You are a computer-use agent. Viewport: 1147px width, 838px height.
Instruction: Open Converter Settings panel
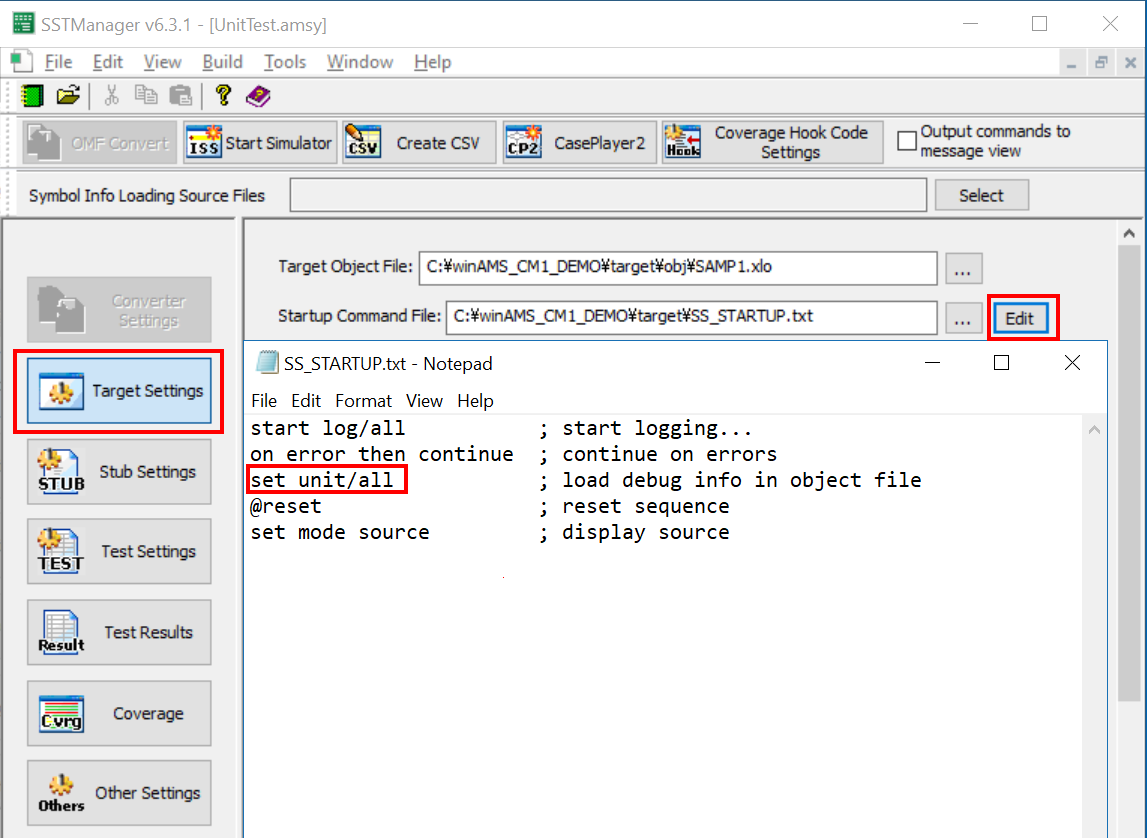[119, 310]
